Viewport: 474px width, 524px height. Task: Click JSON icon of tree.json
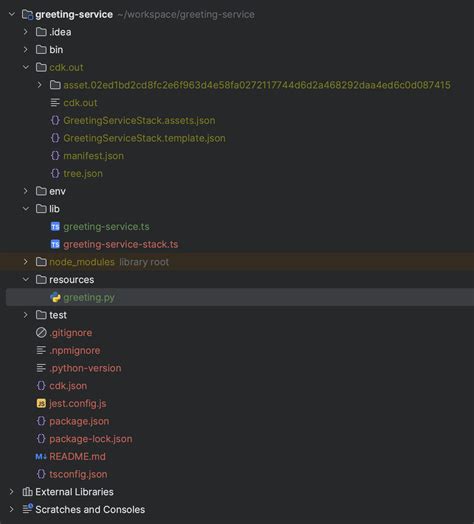[55, 173]
